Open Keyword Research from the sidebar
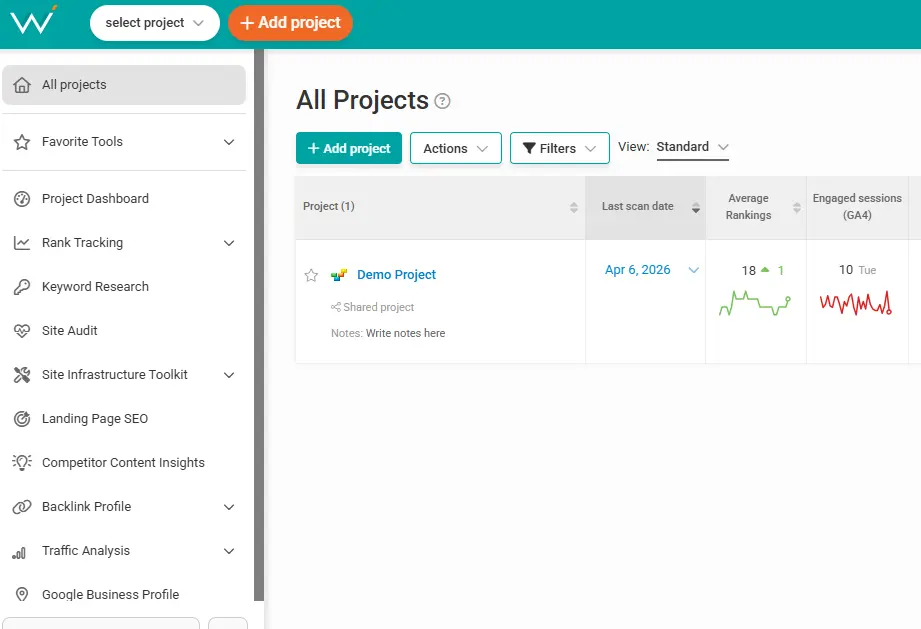This screenshot has height=629, width=921. tap(94, 287)
